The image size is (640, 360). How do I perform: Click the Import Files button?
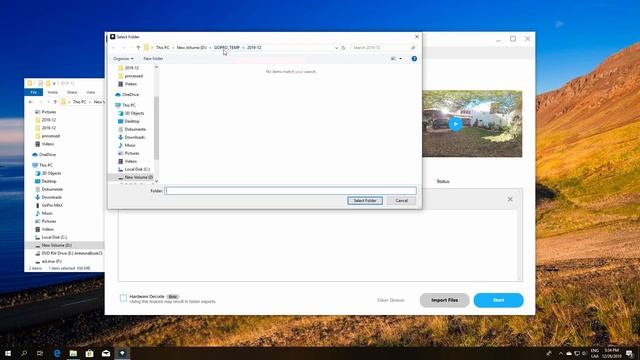tap(444, 300)
